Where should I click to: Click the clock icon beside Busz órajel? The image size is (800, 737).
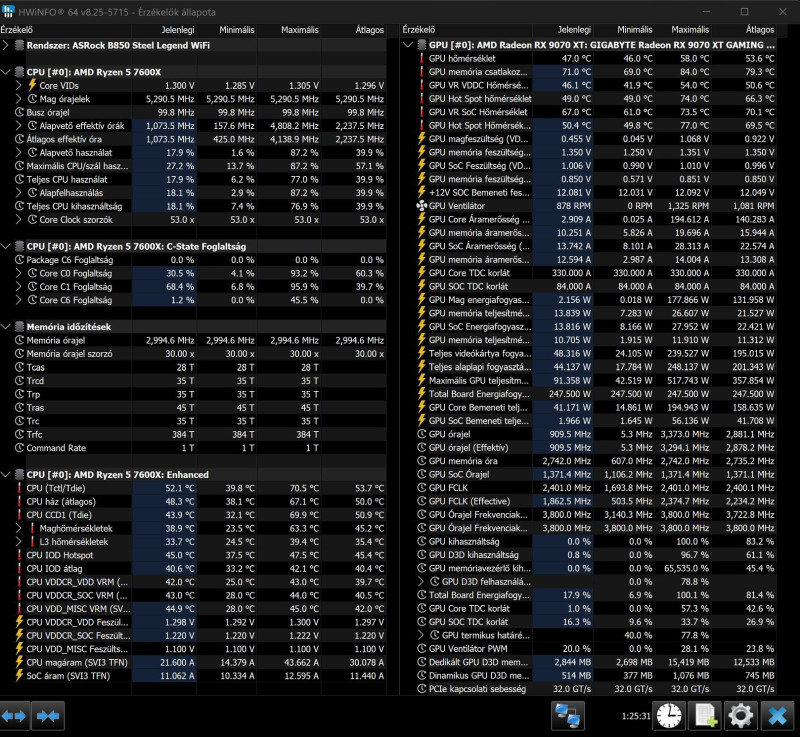(x=19, y=112)
